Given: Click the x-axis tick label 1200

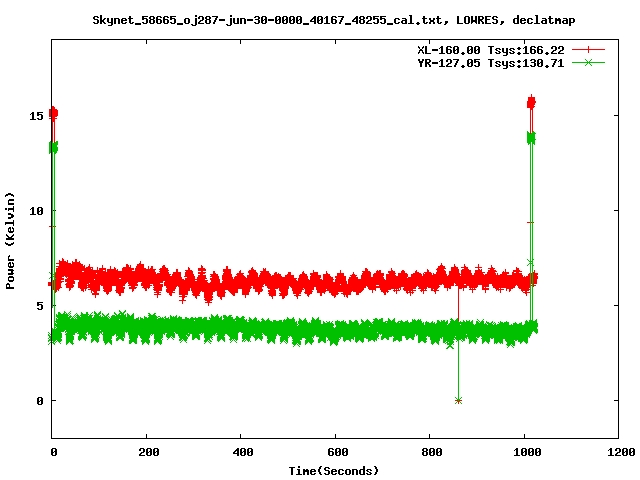Looking at the screenshot, I should click(622, 452).
